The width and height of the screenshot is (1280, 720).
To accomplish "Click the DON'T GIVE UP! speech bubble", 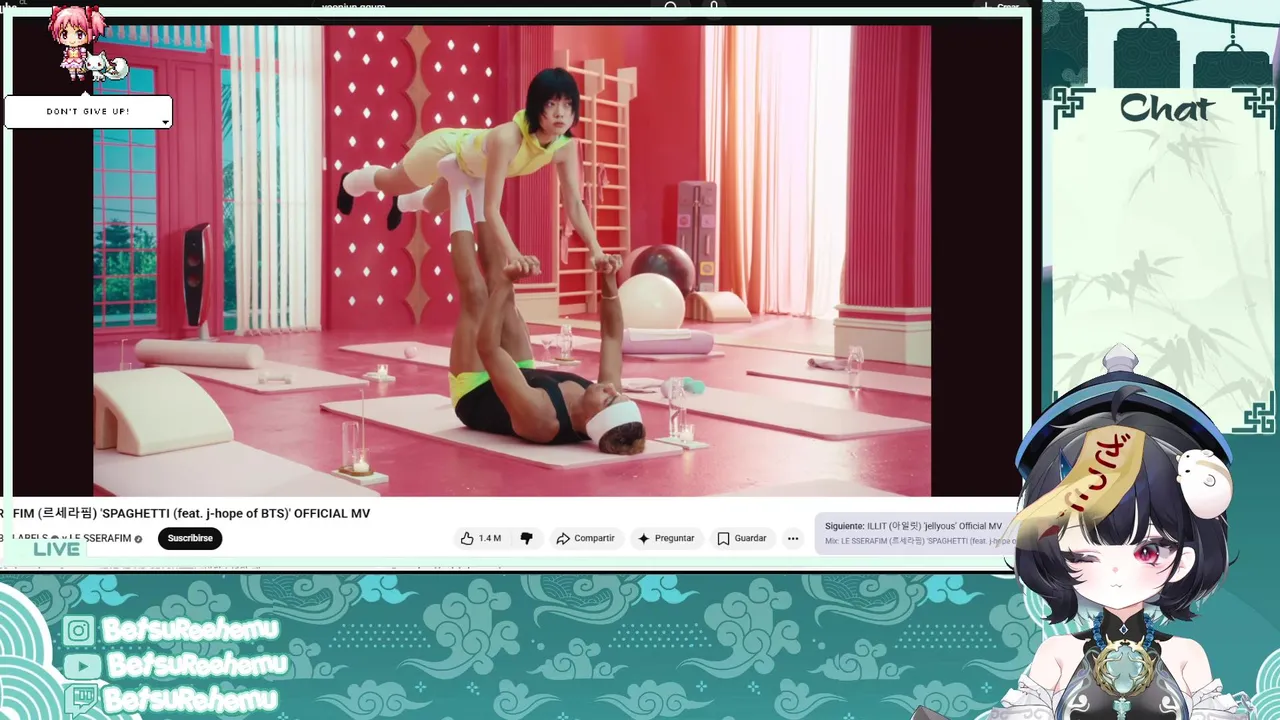I will [x=88, y=111].
